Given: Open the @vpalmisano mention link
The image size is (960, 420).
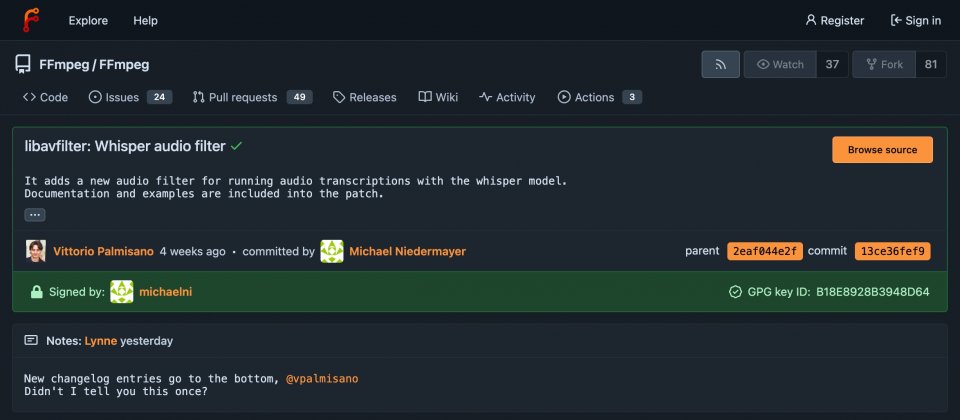Looking at the screenshot, I should (x=322, y=378).
